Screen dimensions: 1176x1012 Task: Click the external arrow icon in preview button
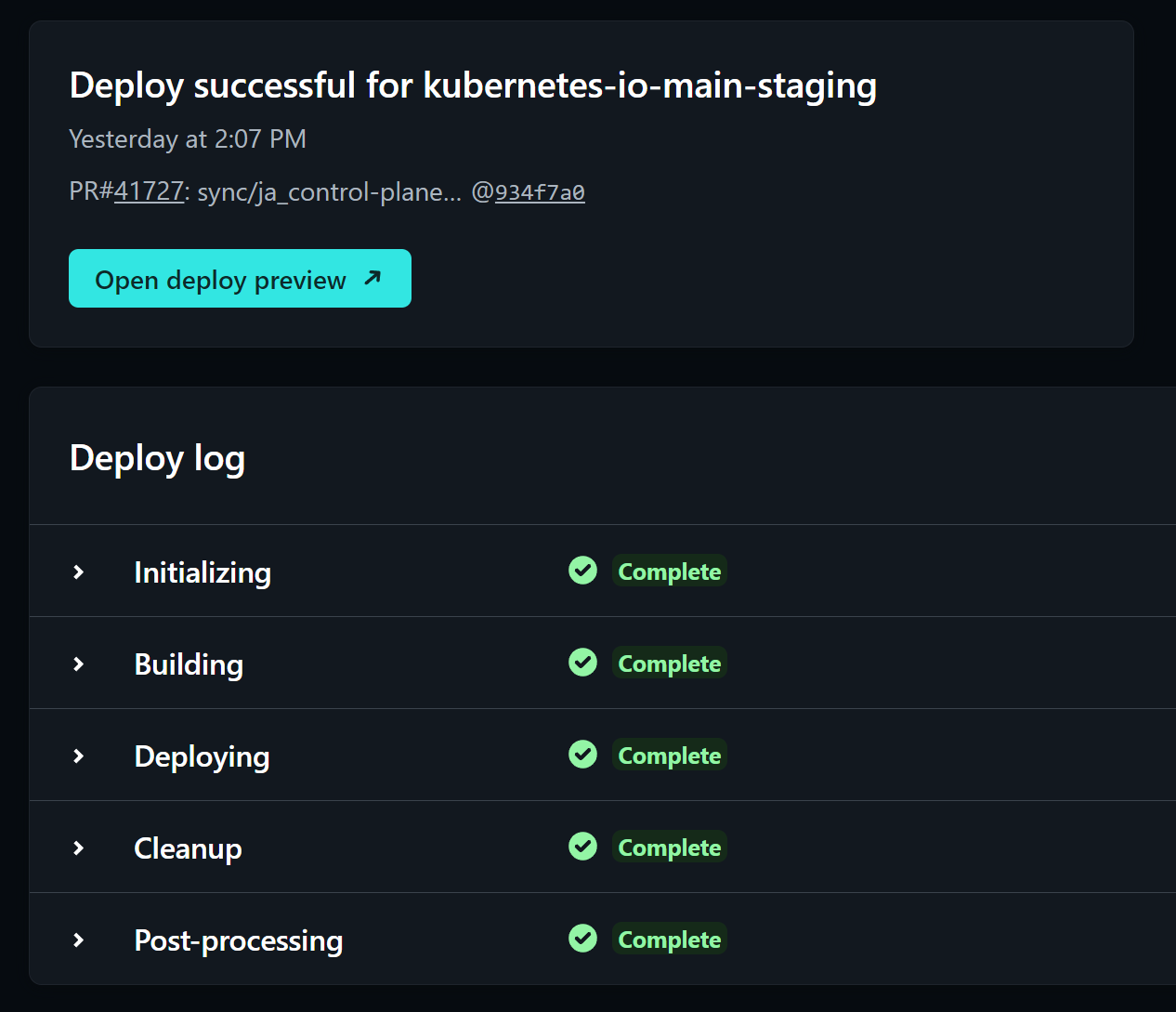tap(372, 278)
